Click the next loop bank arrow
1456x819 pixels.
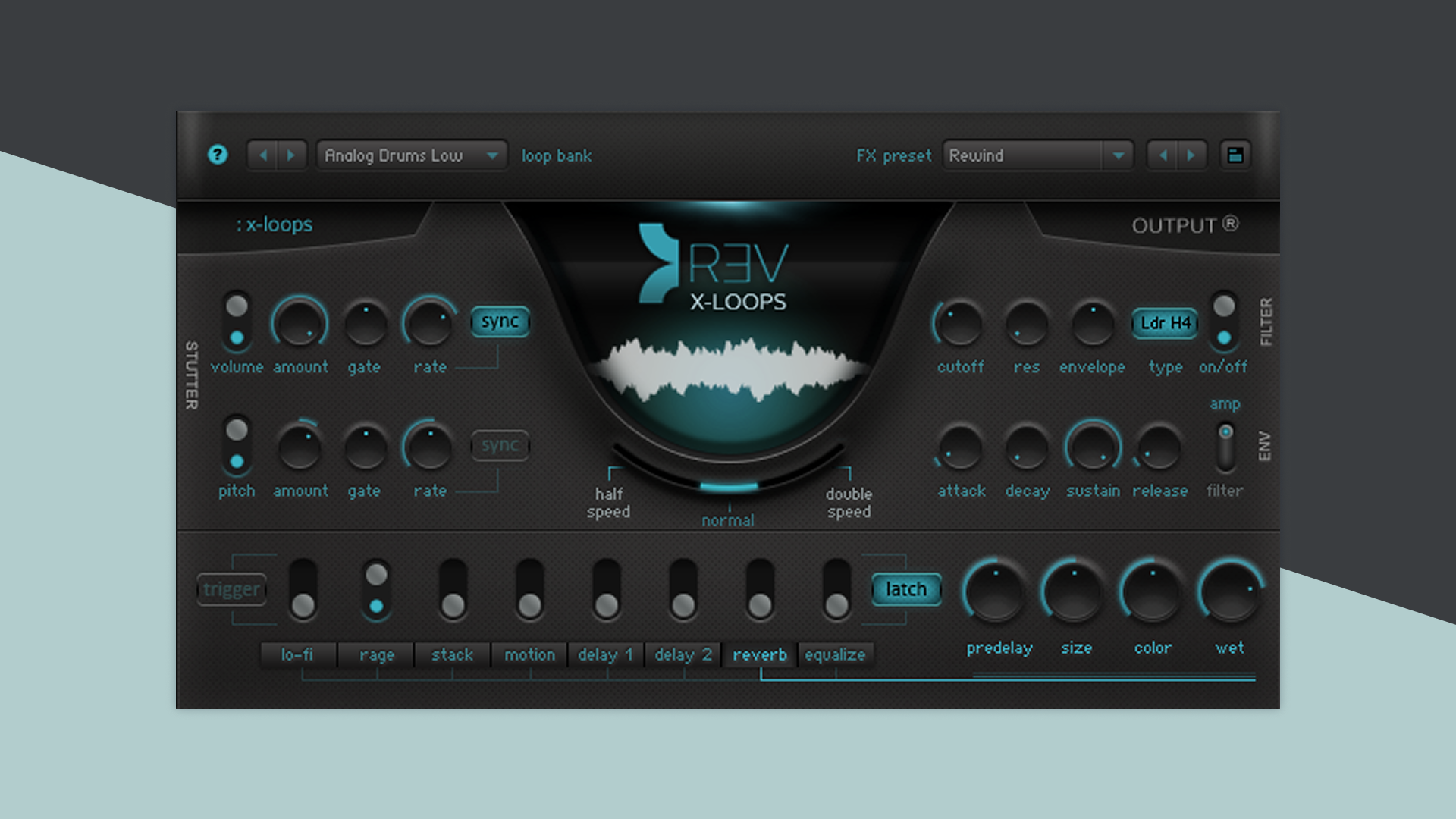291,155
